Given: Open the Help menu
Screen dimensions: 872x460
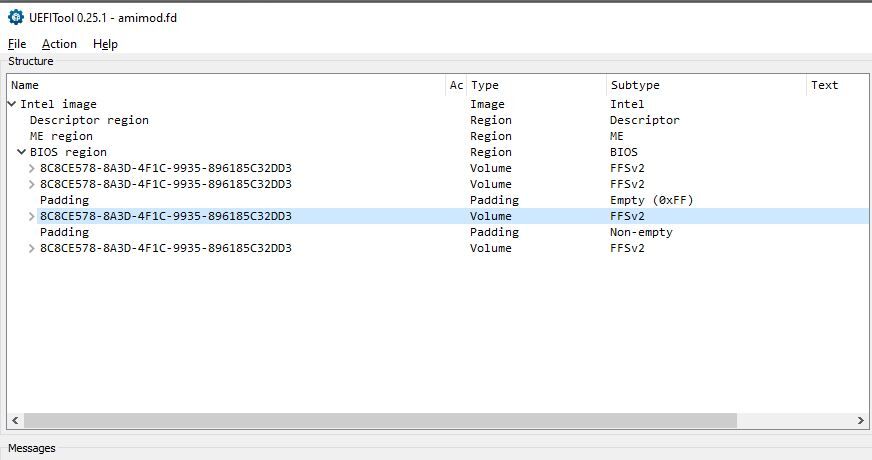Looking at the screenshot, I should (x=105, y=44).
